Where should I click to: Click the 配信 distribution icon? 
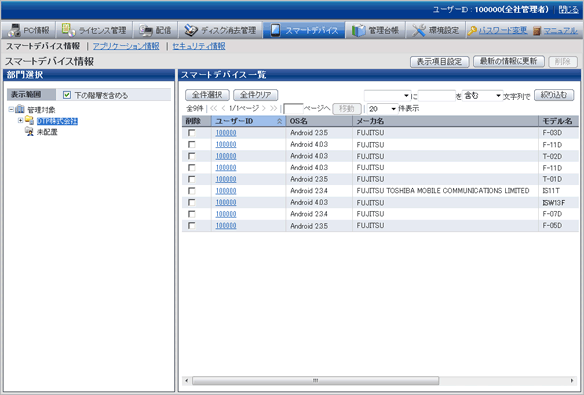point(146,31)
